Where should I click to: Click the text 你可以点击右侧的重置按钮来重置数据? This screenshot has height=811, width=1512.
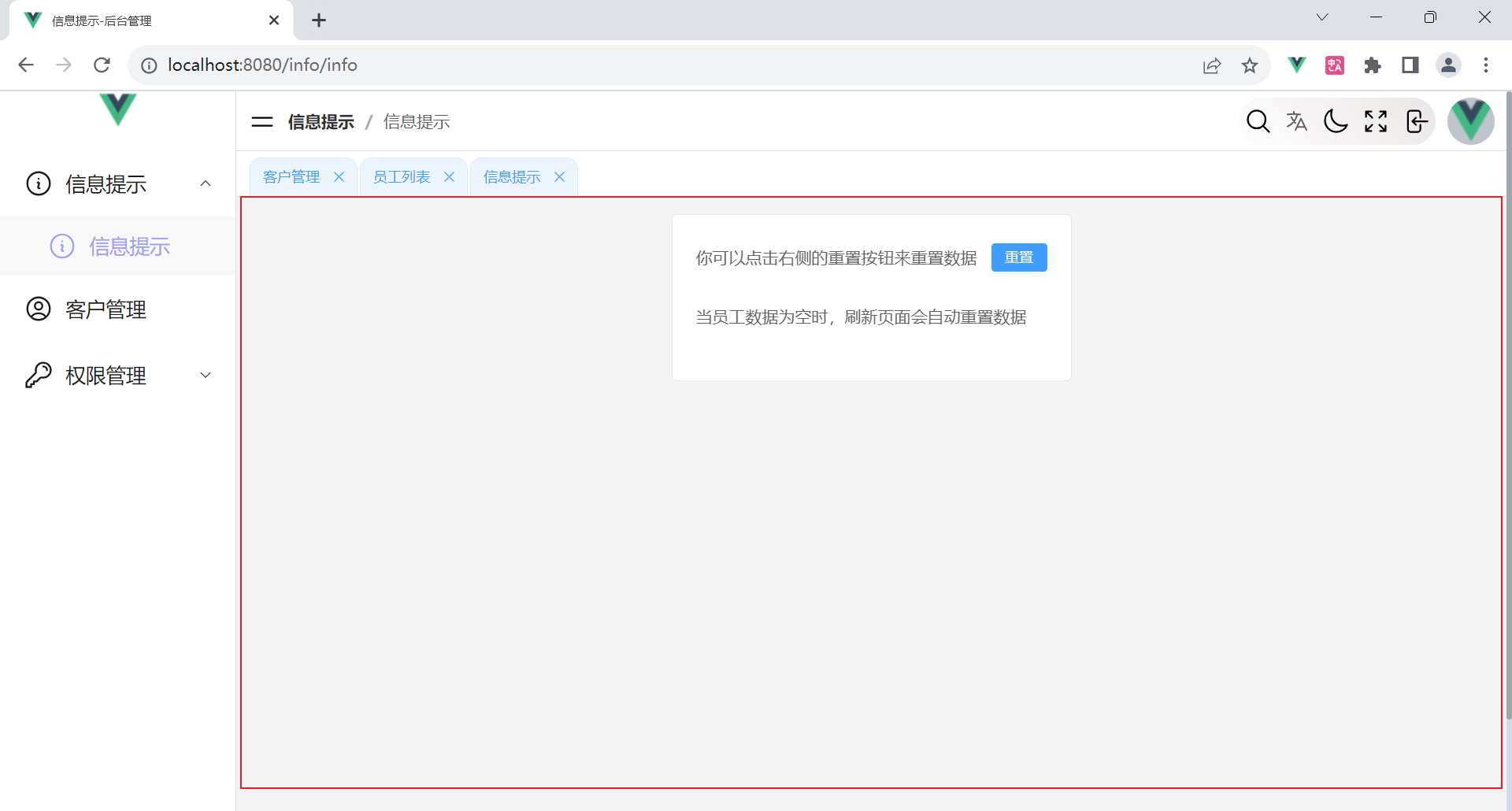836,258
